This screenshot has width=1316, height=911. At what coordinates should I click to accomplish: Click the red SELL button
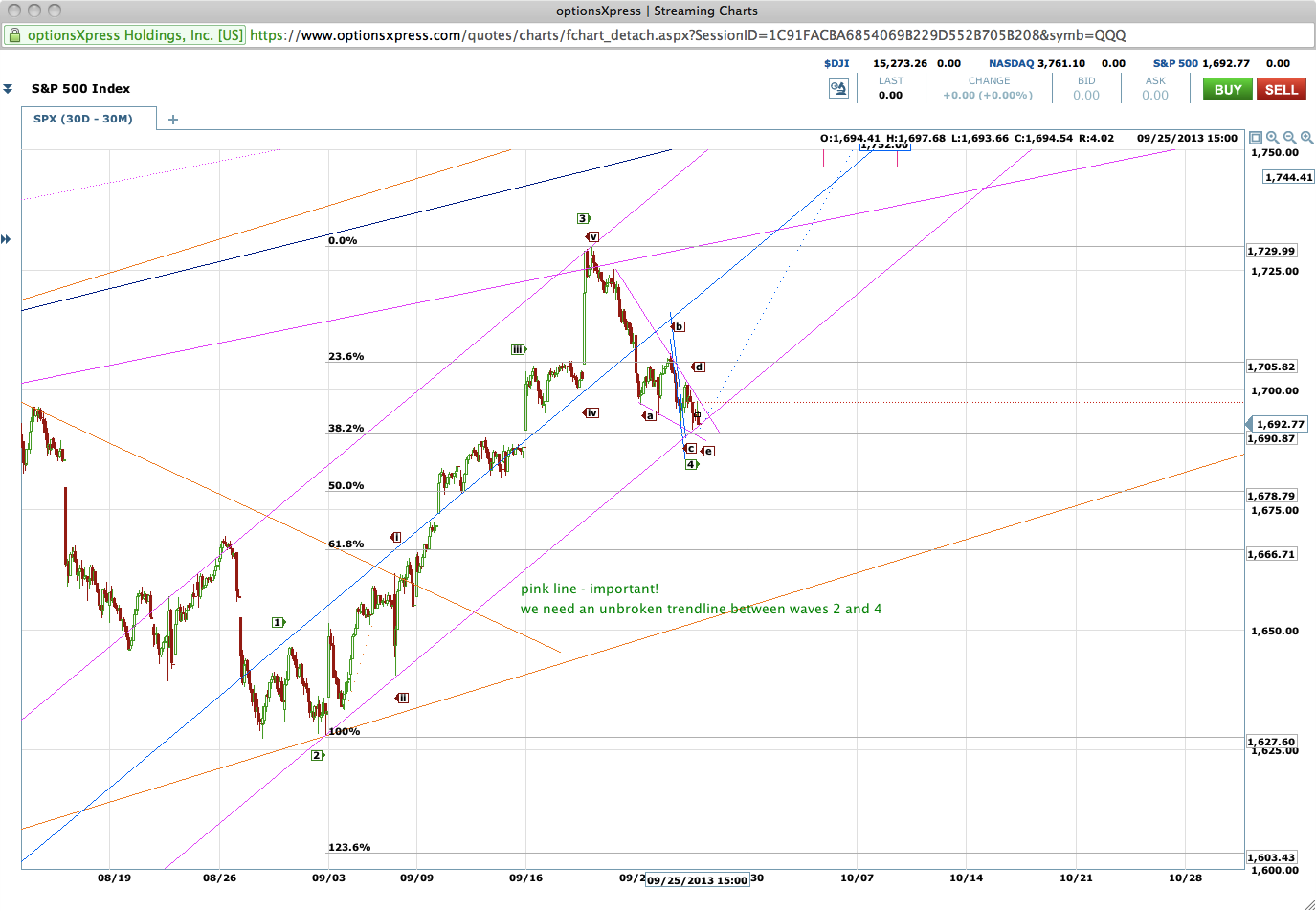(x=1281, y=88)
